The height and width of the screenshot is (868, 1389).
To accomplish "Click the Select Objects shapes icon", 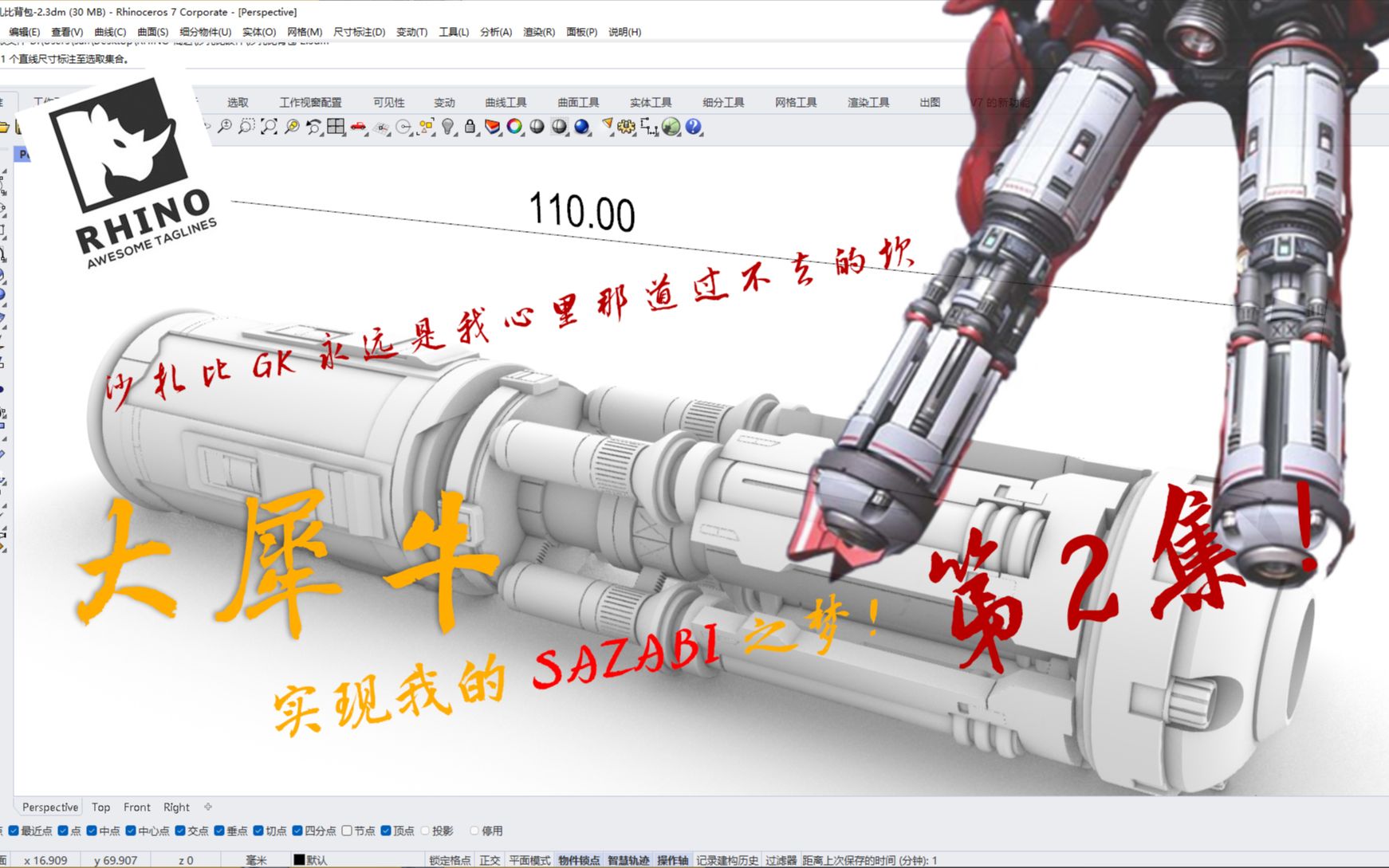I will pyautogui.click(x=426, y=126).
